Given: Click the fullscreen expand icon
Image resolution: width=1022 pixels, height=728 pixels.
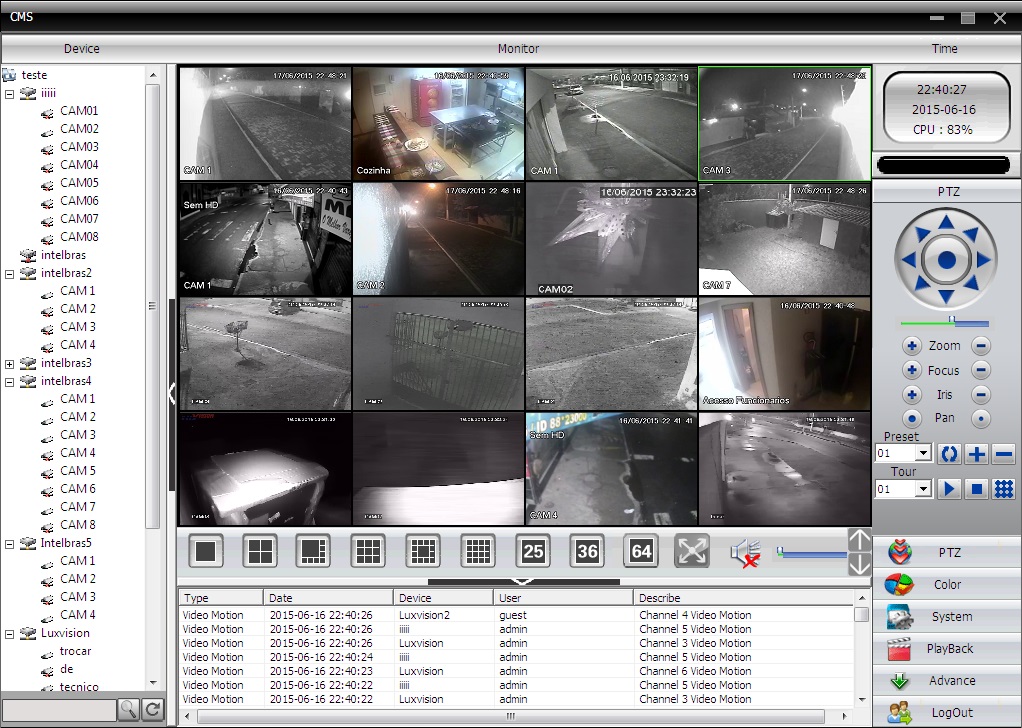Looking at the screenshot, I should (x=692, y=551).
